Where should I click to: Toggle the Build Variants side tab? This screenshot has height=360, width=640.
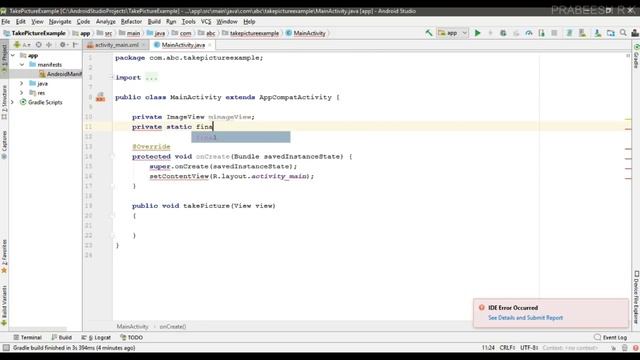click(x=4, y=305)
